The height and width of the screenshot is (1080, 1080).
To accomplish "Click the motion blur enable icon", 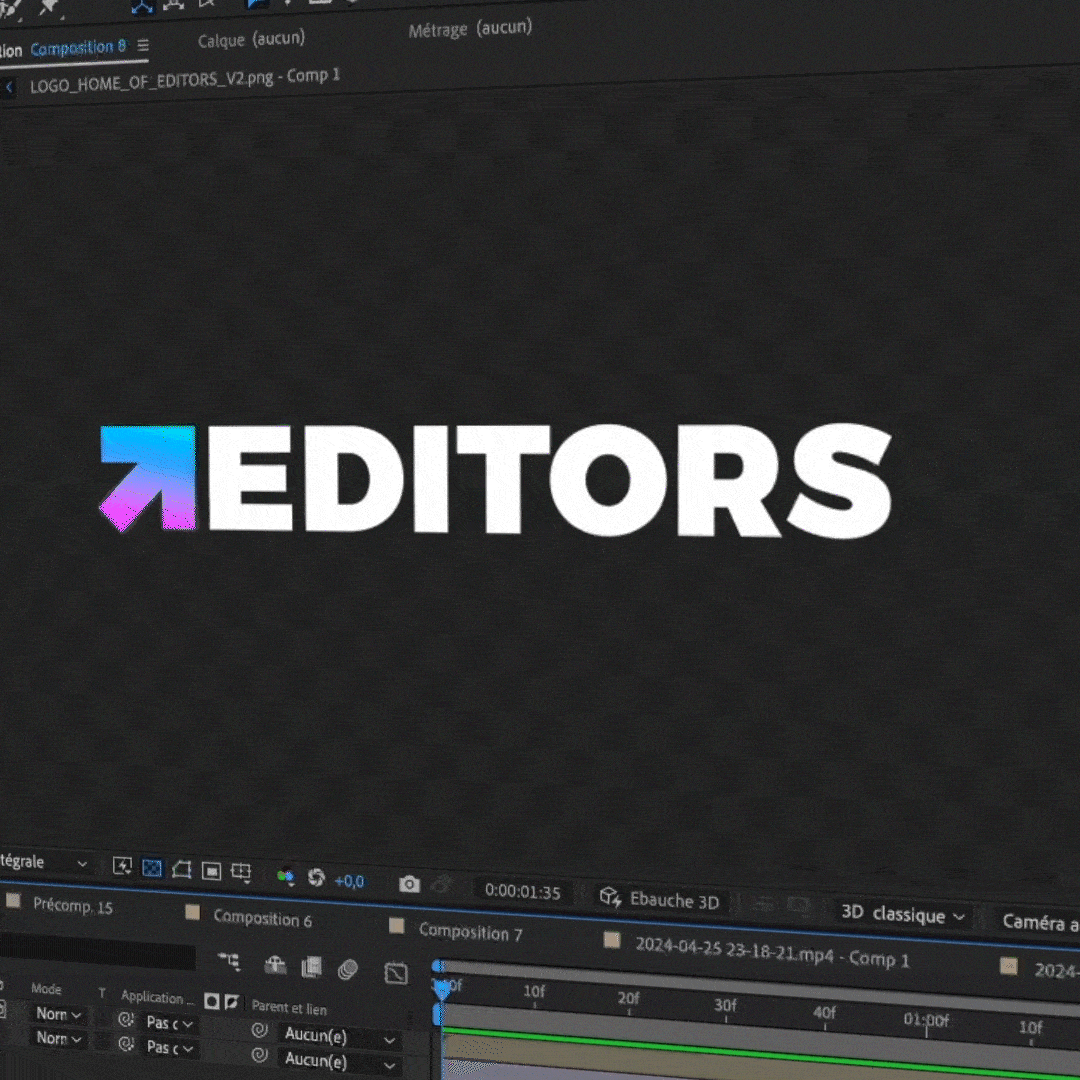I will click(348, 968).
